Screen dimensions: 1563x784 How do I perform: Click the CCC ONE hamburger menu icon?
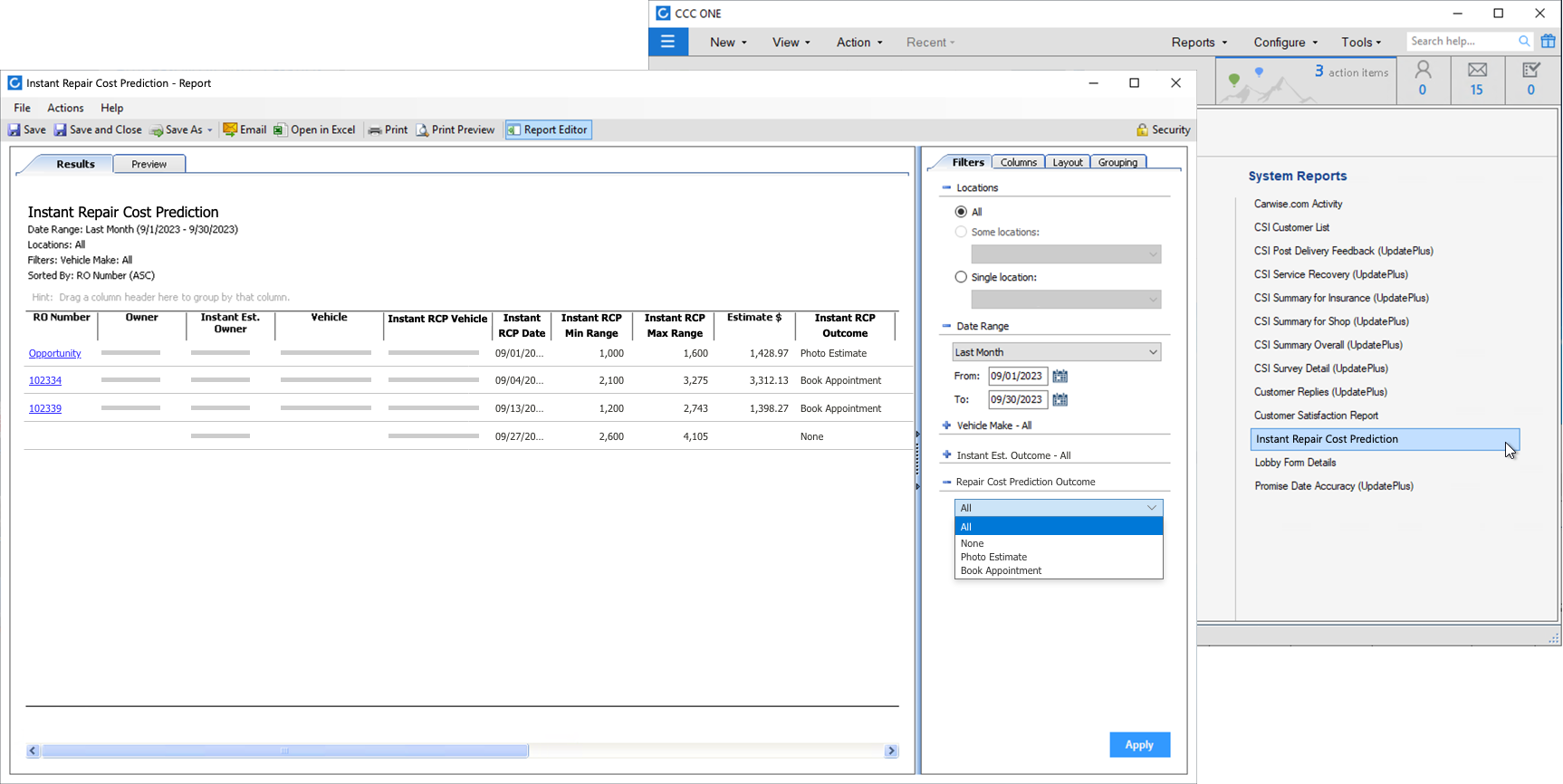point(668,42)
